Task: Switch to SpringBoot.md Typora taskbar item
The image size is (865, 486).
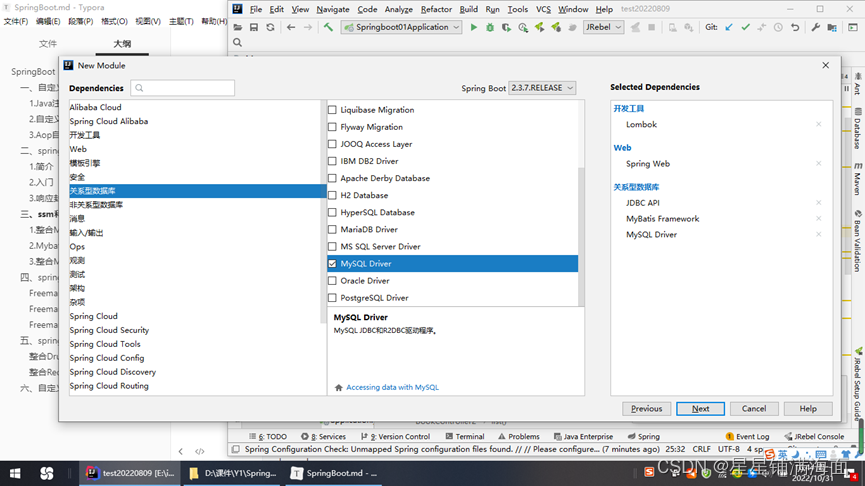Action: click(x=334, y=473)
